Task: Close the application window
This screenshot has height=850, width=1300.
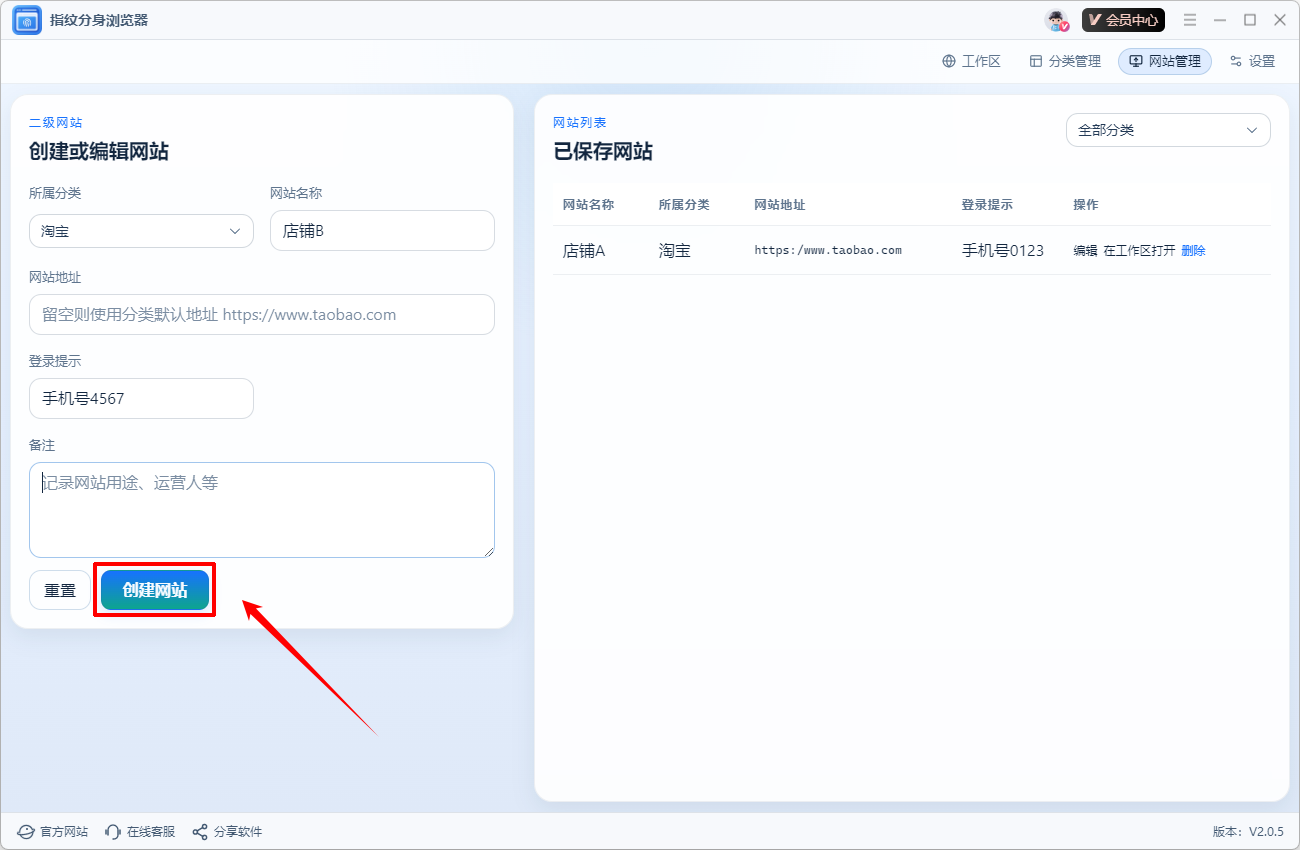Action: pos(1280,20)
